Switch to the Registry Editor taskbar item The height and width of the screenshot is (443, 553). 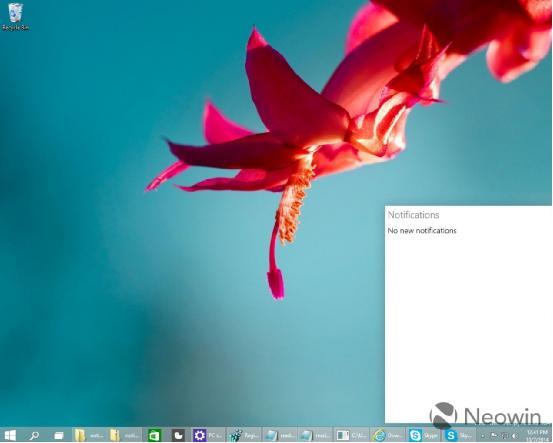click(244, 435)
